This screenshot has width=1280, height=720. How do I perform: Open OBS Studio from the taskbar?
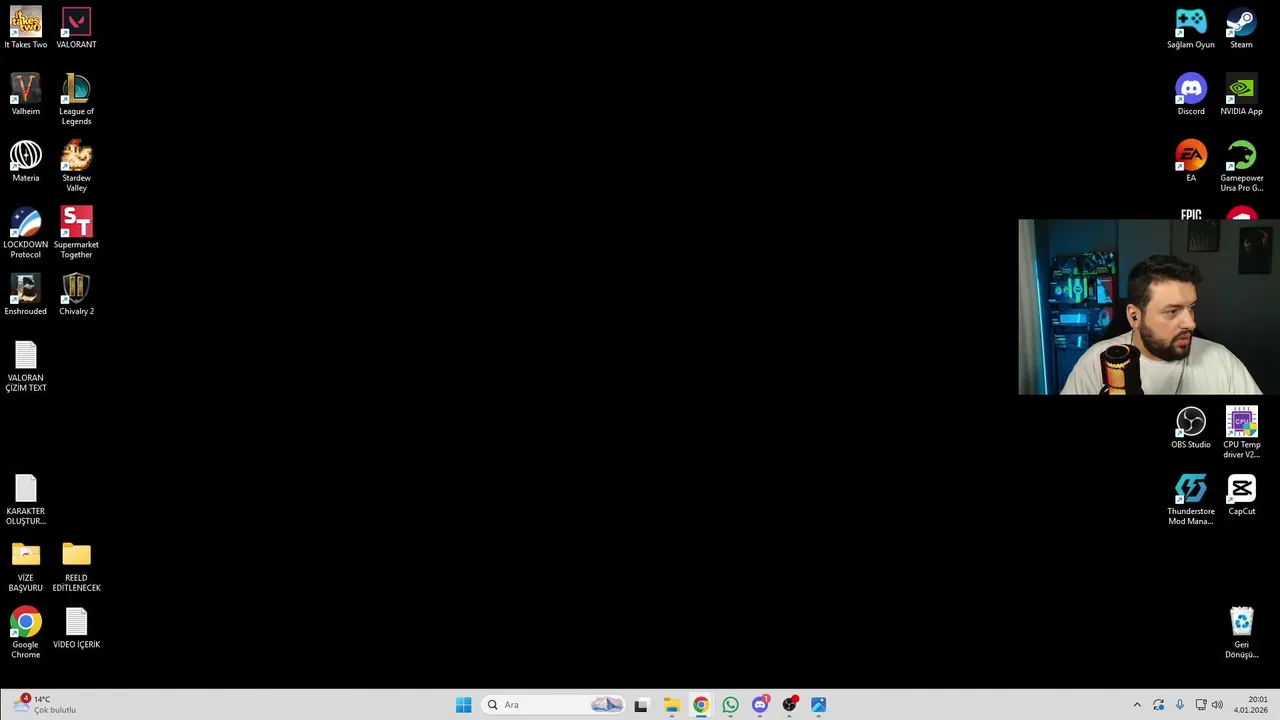(790, 705)
